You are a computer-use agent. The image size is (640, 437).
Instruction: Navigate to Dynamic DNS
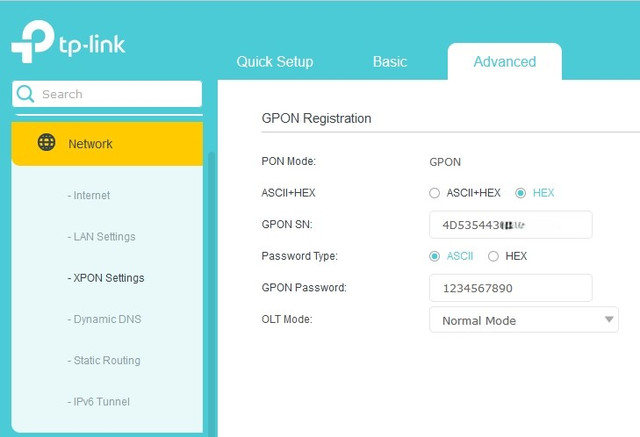(104, 319)
